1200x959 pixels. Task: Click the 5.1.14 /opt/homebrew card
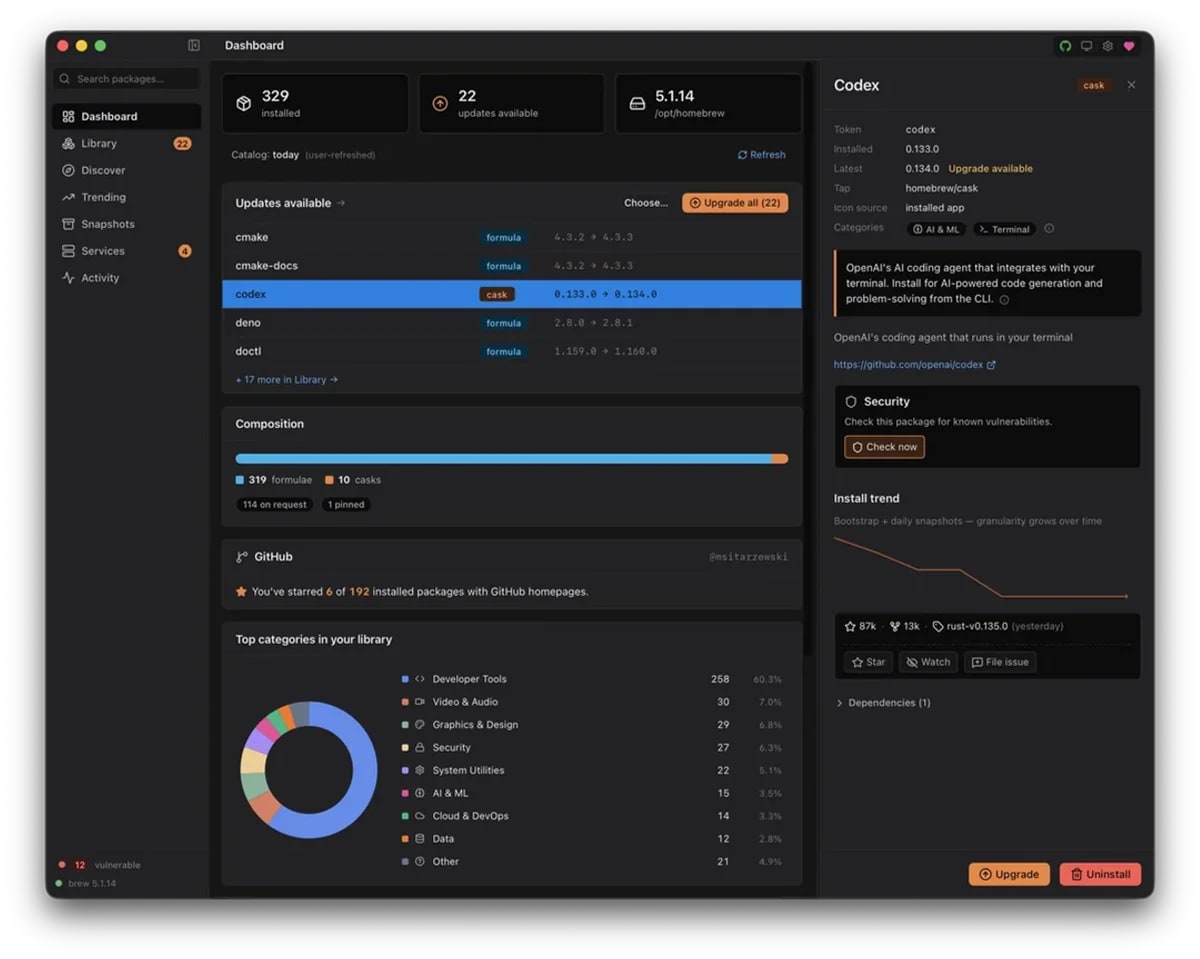click(708, 103)
